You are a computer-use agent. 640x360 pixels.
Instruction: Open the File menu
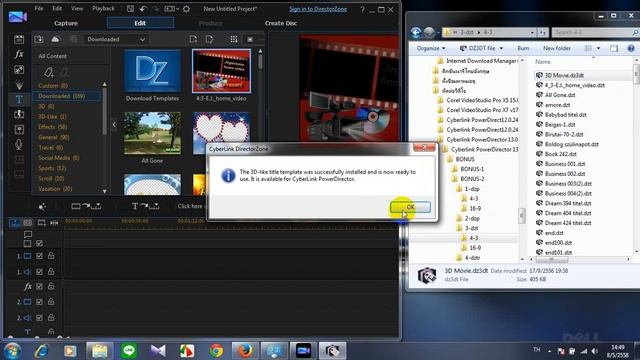[39, 8]
